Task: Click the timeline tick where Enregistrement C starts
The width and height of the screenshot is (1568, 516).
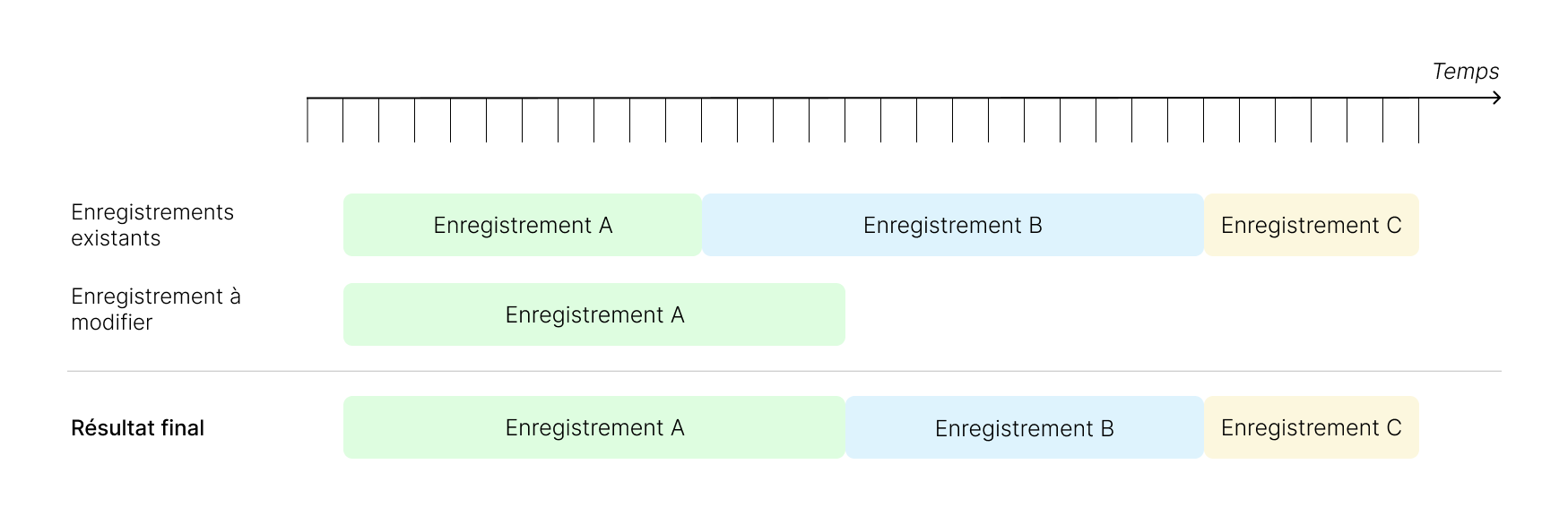Action: click(x=1204, y=120)
